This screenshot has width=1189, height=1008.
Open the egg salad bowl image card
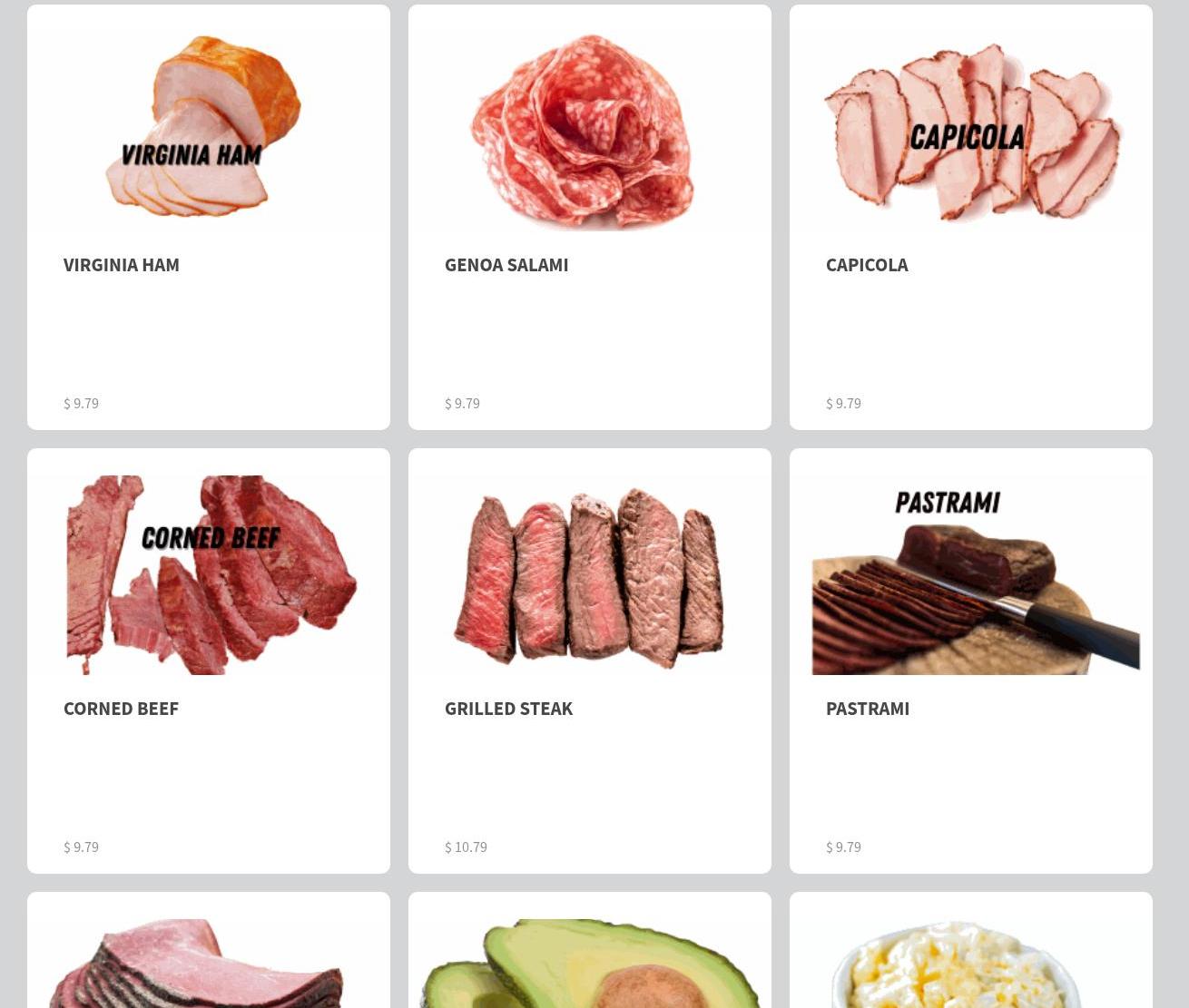971,963
